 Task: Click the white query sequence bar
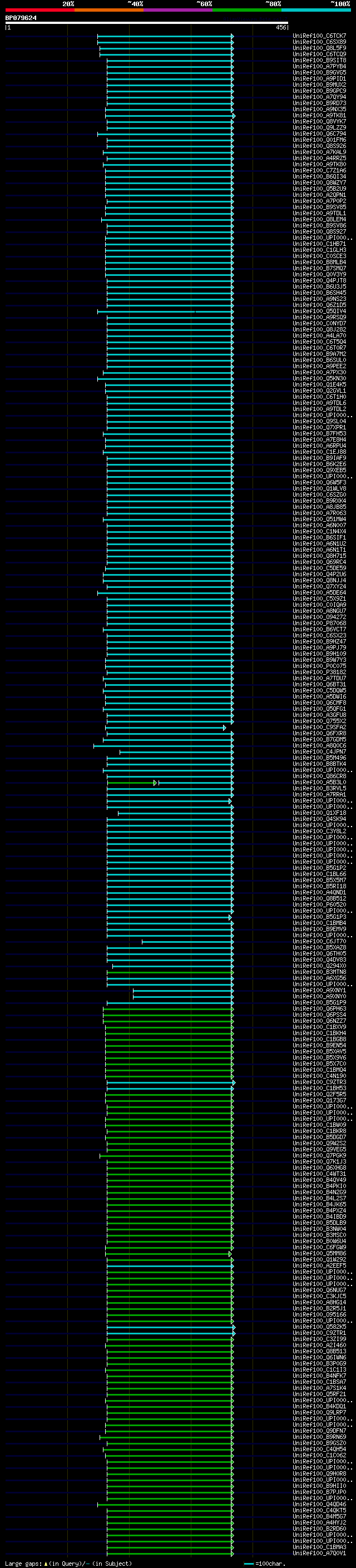point(147,22)
